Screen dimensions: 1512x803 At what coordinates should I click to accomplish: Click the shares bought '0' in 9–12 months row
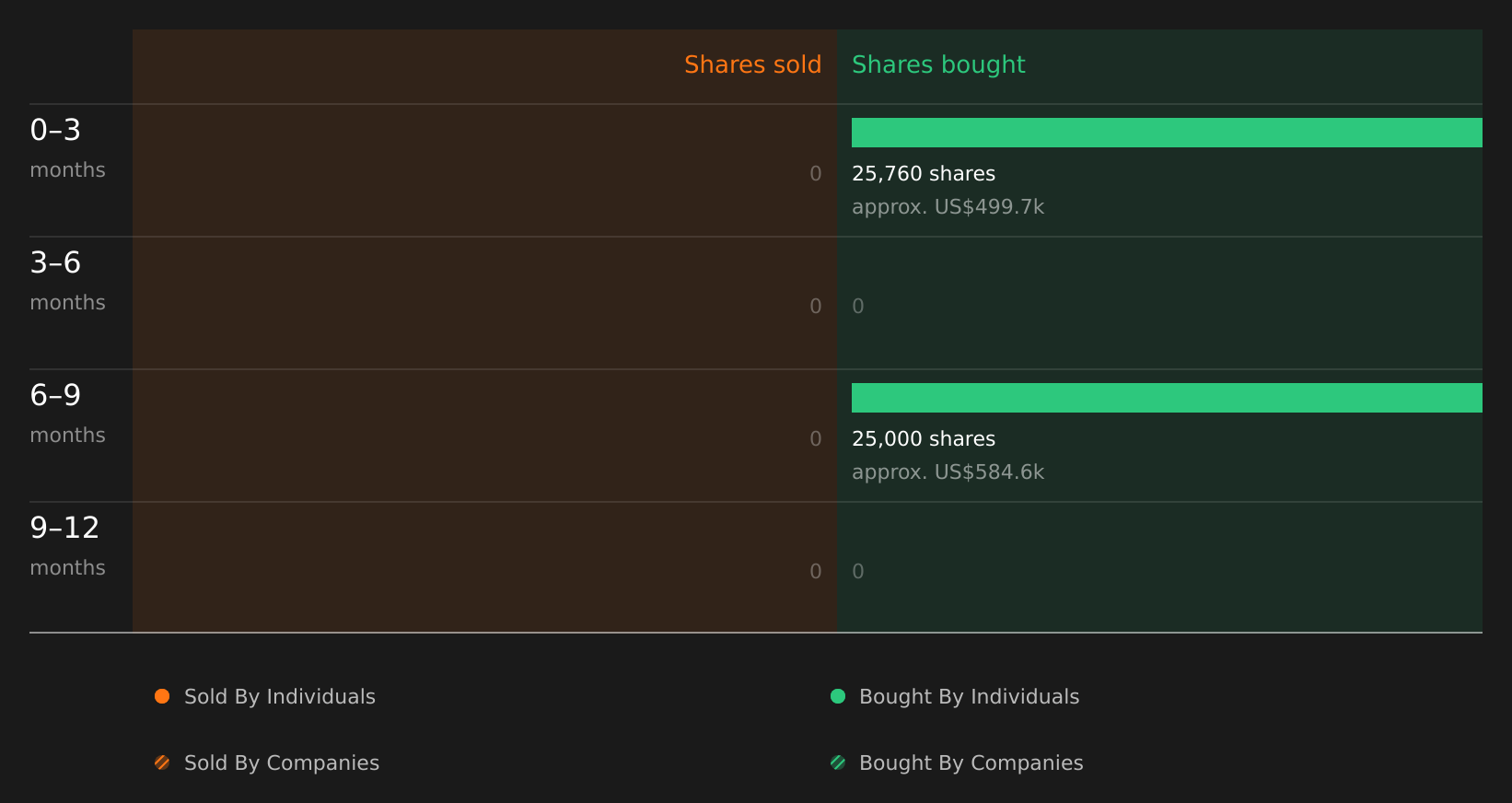tap(858, 572)
